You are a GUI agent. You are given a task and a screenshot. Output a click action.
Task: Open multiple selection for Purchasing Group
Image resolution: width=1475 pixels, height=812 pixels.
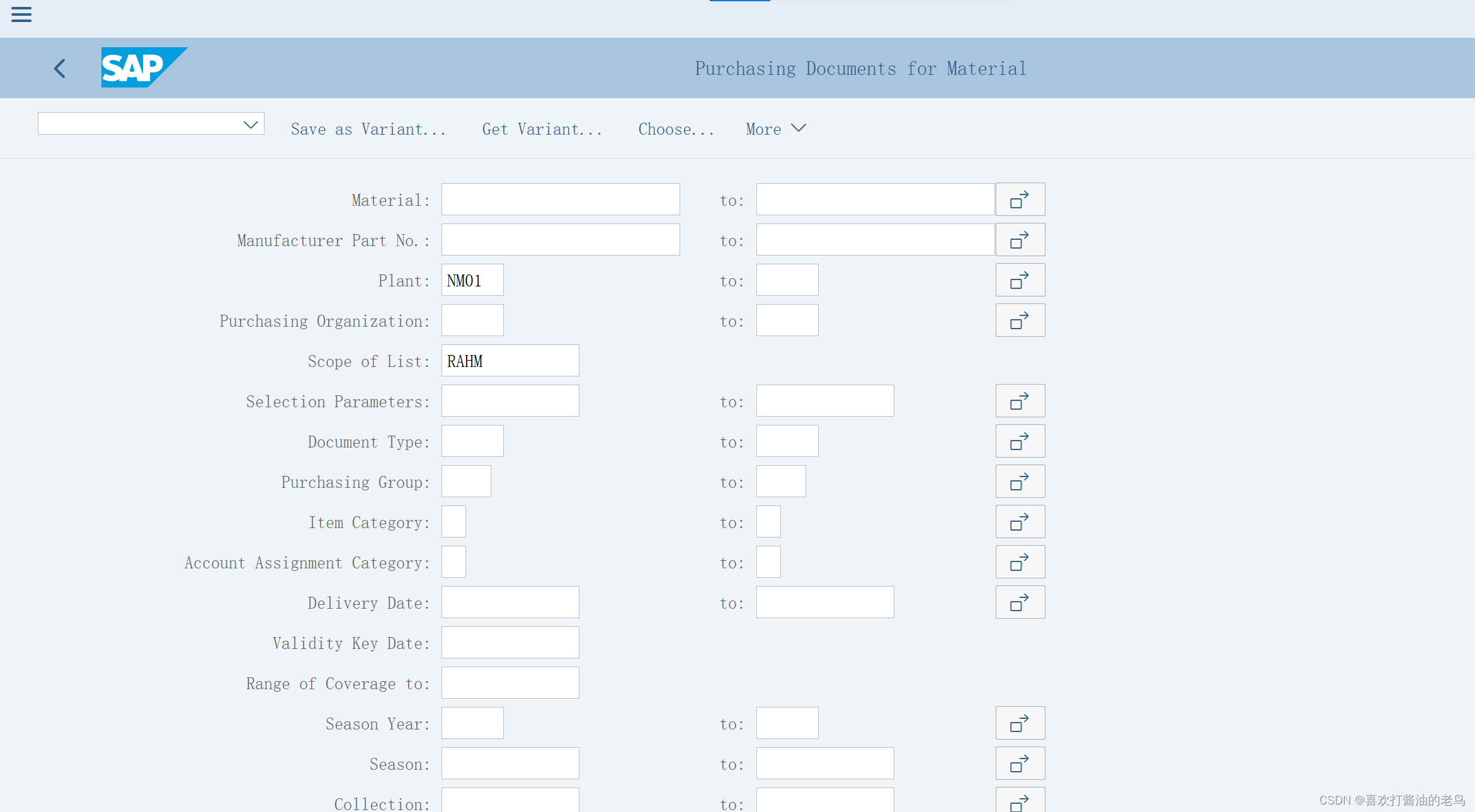[1020, 481]
